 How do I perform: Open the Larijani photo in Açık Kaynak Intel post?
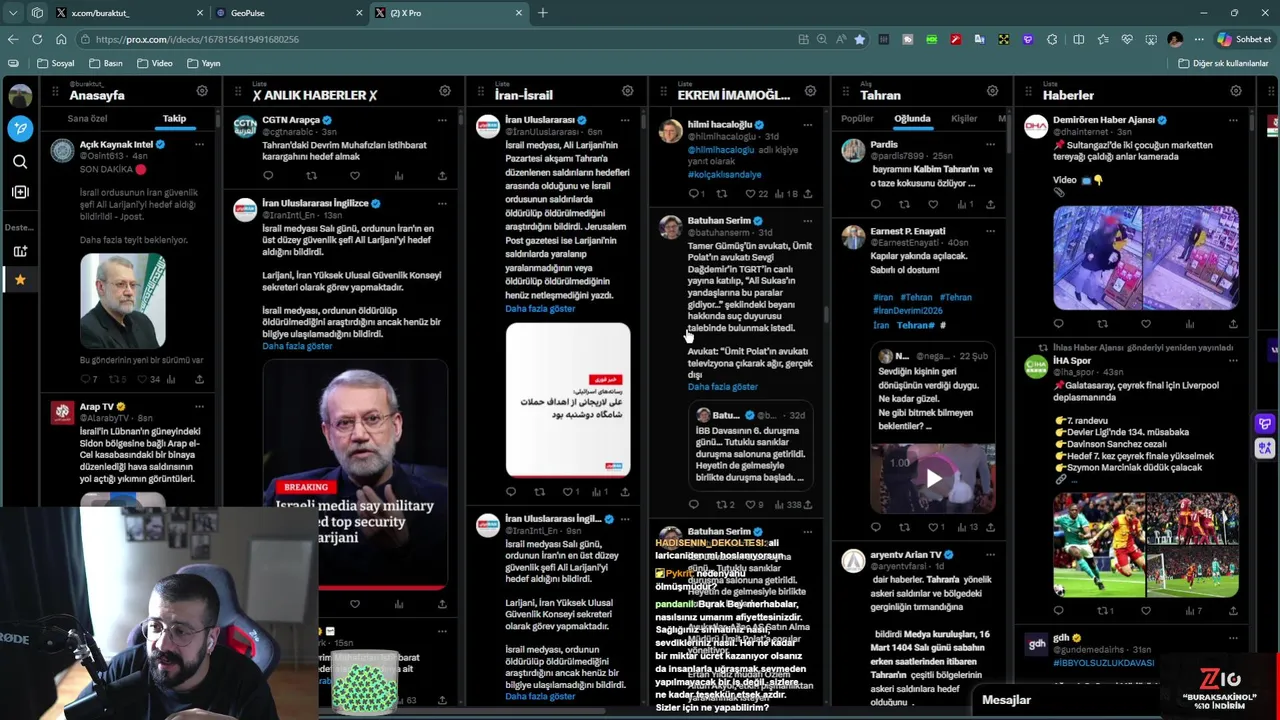pyautogui.click(x=123, y=301)
